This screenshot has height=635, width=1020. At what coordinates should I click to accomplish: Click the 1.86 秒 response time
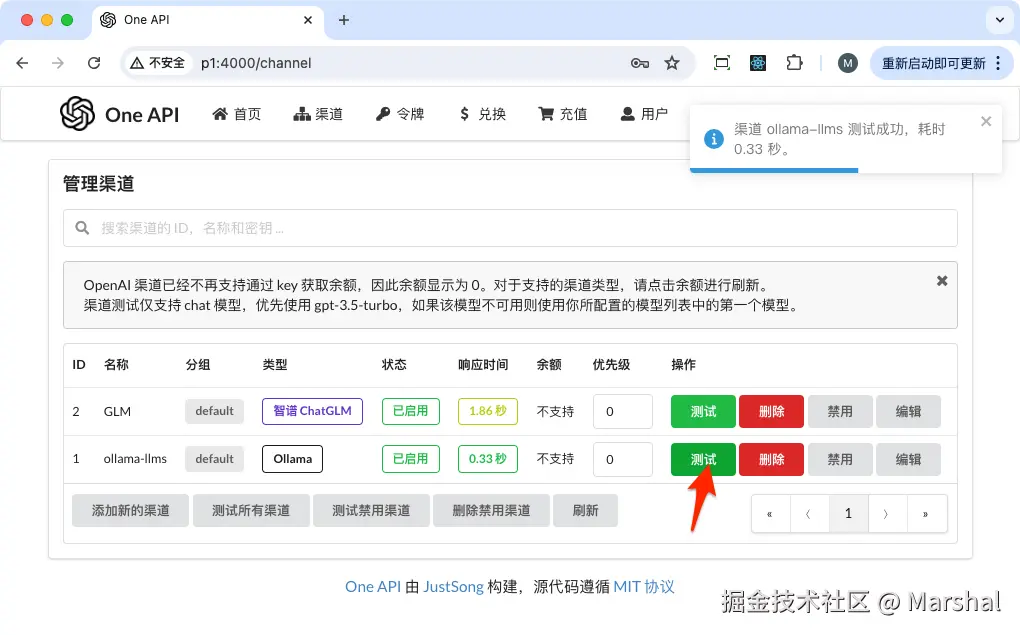[488, 411]
